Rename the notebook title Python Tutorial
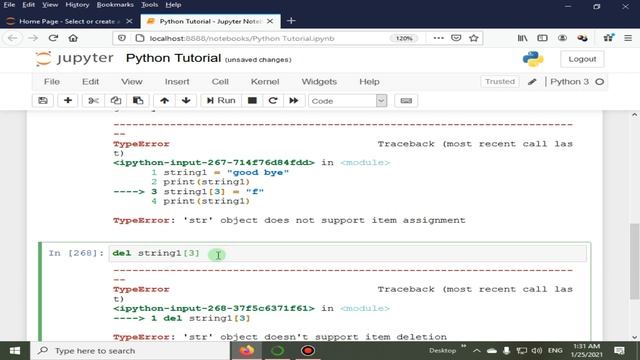 [x=173, y=58]
